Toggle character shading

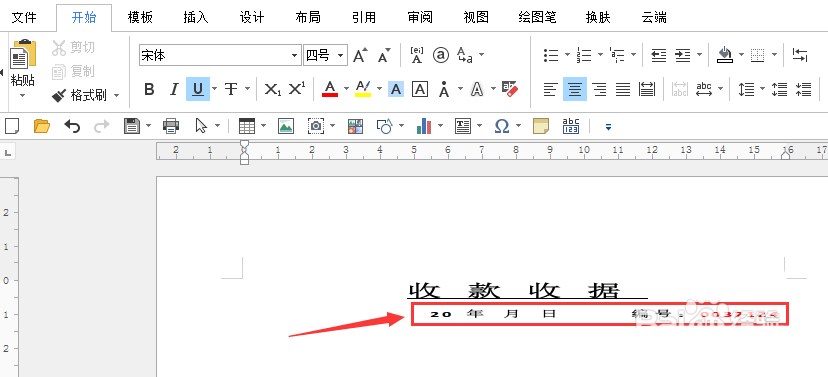396,89
